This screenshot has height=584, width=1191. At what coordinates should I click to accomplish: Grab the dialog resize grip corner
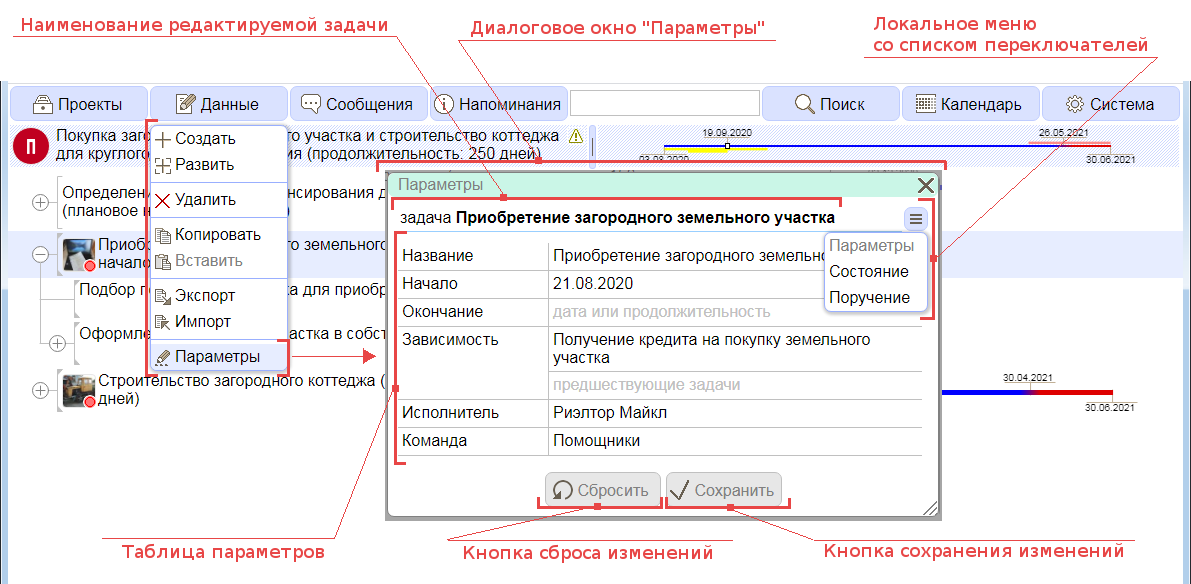[x=928, y=508]
